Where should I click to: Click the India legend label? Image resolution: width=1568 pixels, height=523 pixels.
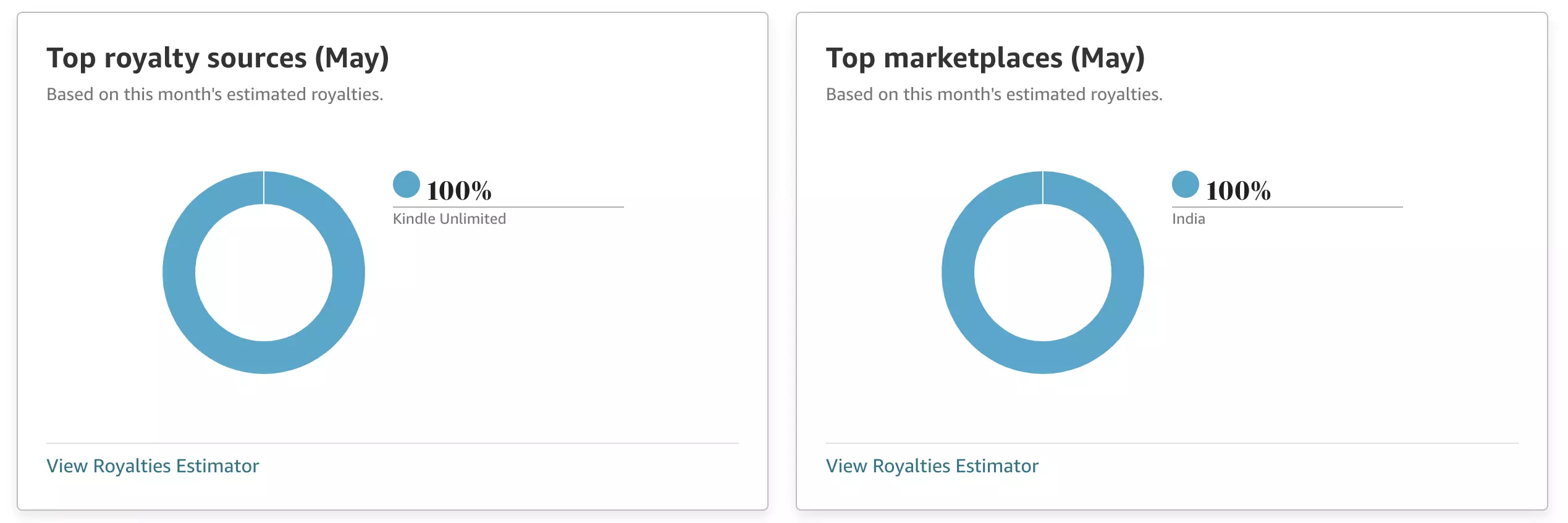(1189, 219)
